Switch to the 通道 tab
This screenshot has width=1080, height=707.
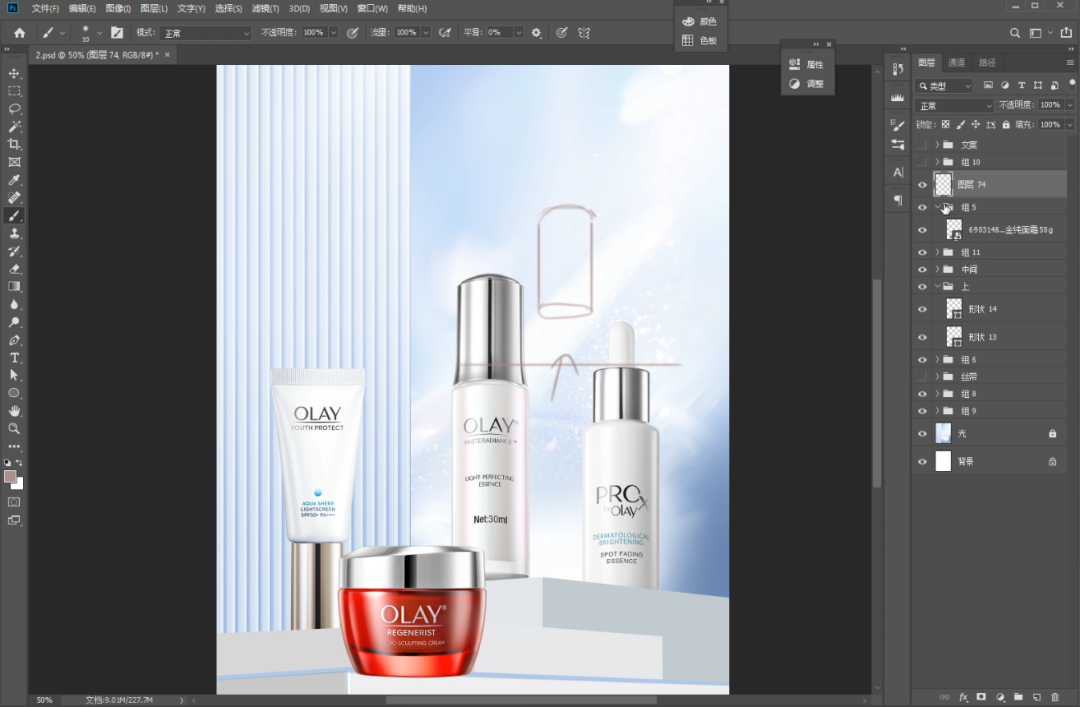point(956,63)
